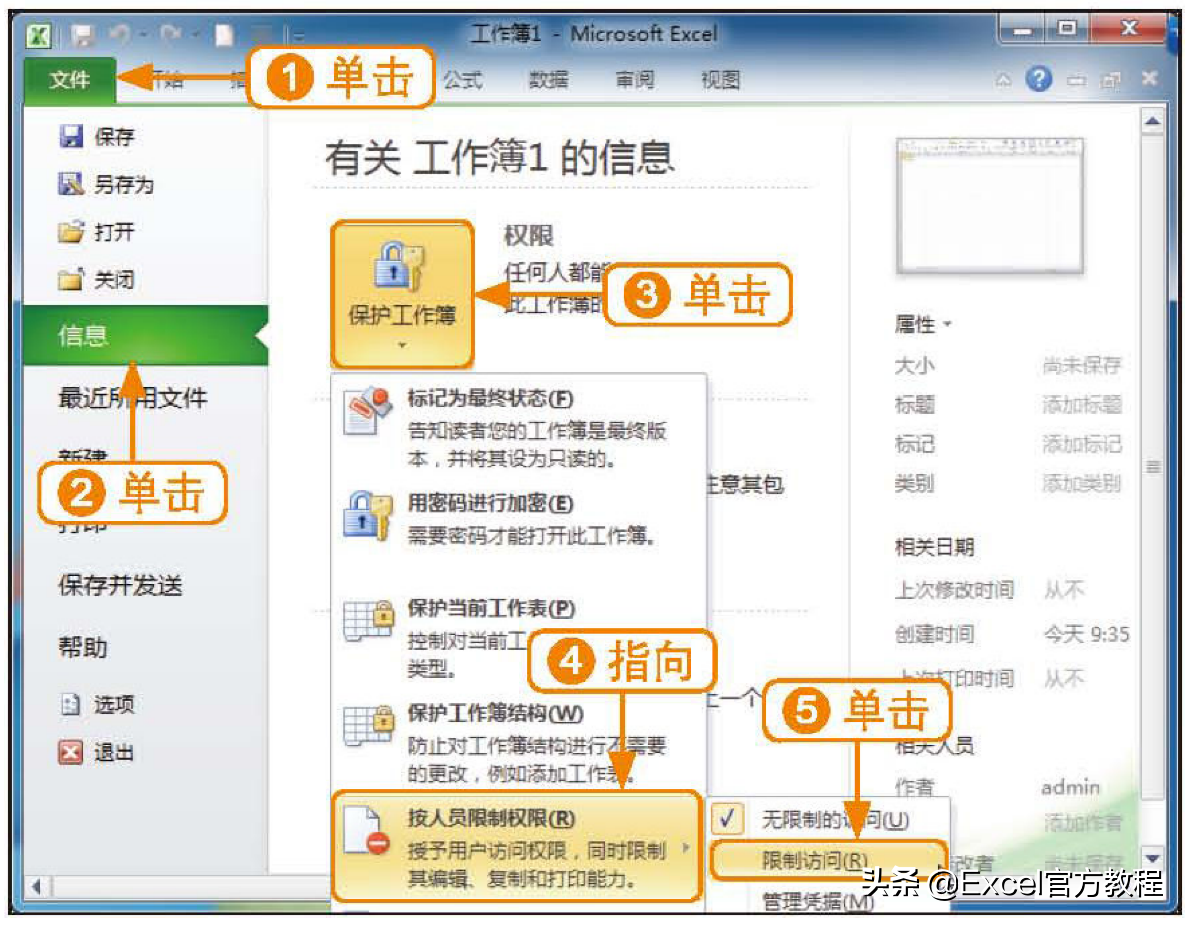Open 帮助 (Help) in the sidebar
The width and height of the screenshot is (1189, 925).
[x=83, y=647]
